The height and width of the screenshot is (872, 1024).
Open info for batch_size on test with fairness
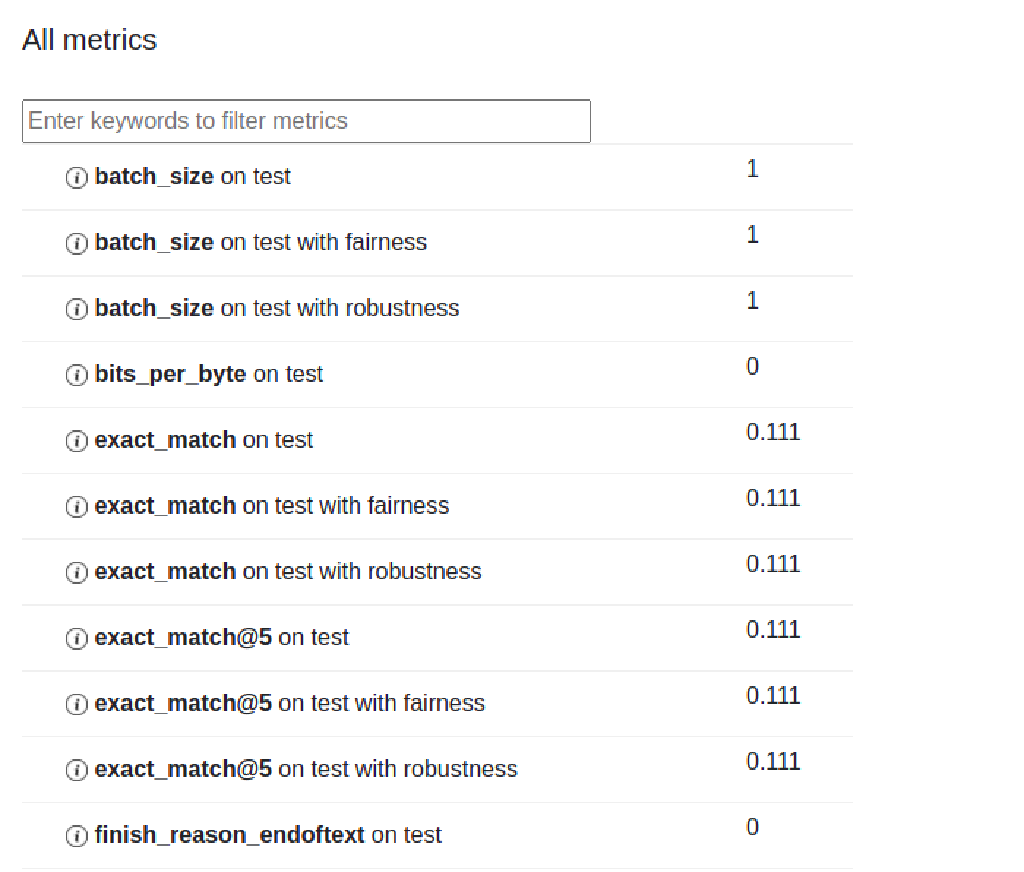click(76, 243)
